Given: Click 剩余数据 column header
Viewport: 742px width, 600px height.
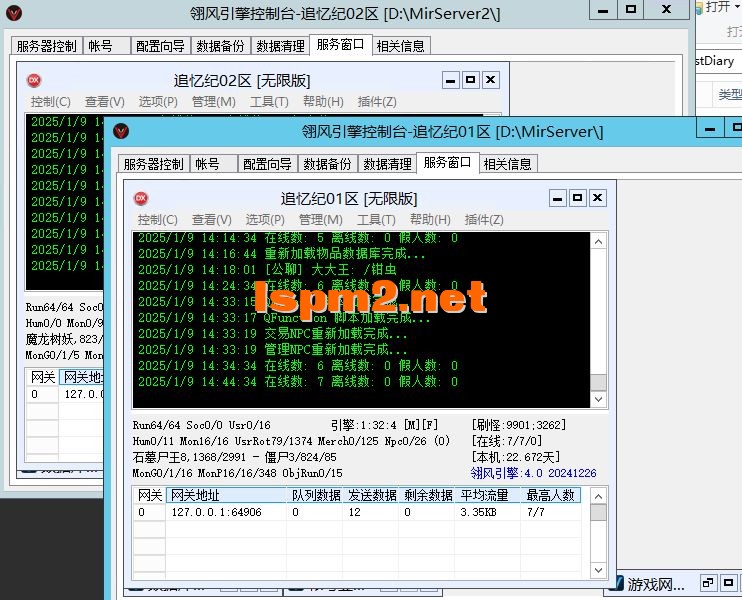Looking at the screenshot, I should [427, 495].
